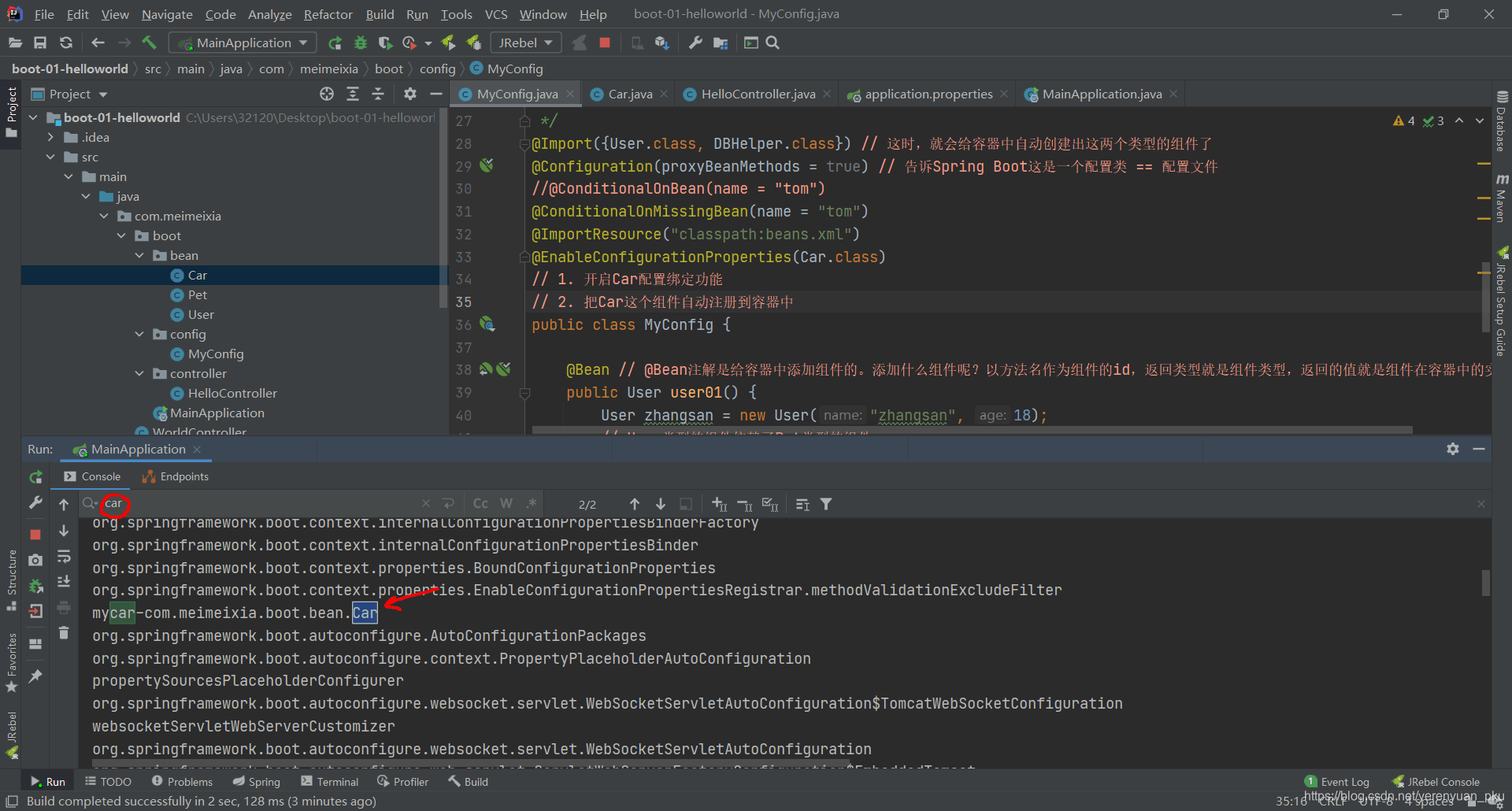Stop process in Run panel sidebar

tap(35, 534)
